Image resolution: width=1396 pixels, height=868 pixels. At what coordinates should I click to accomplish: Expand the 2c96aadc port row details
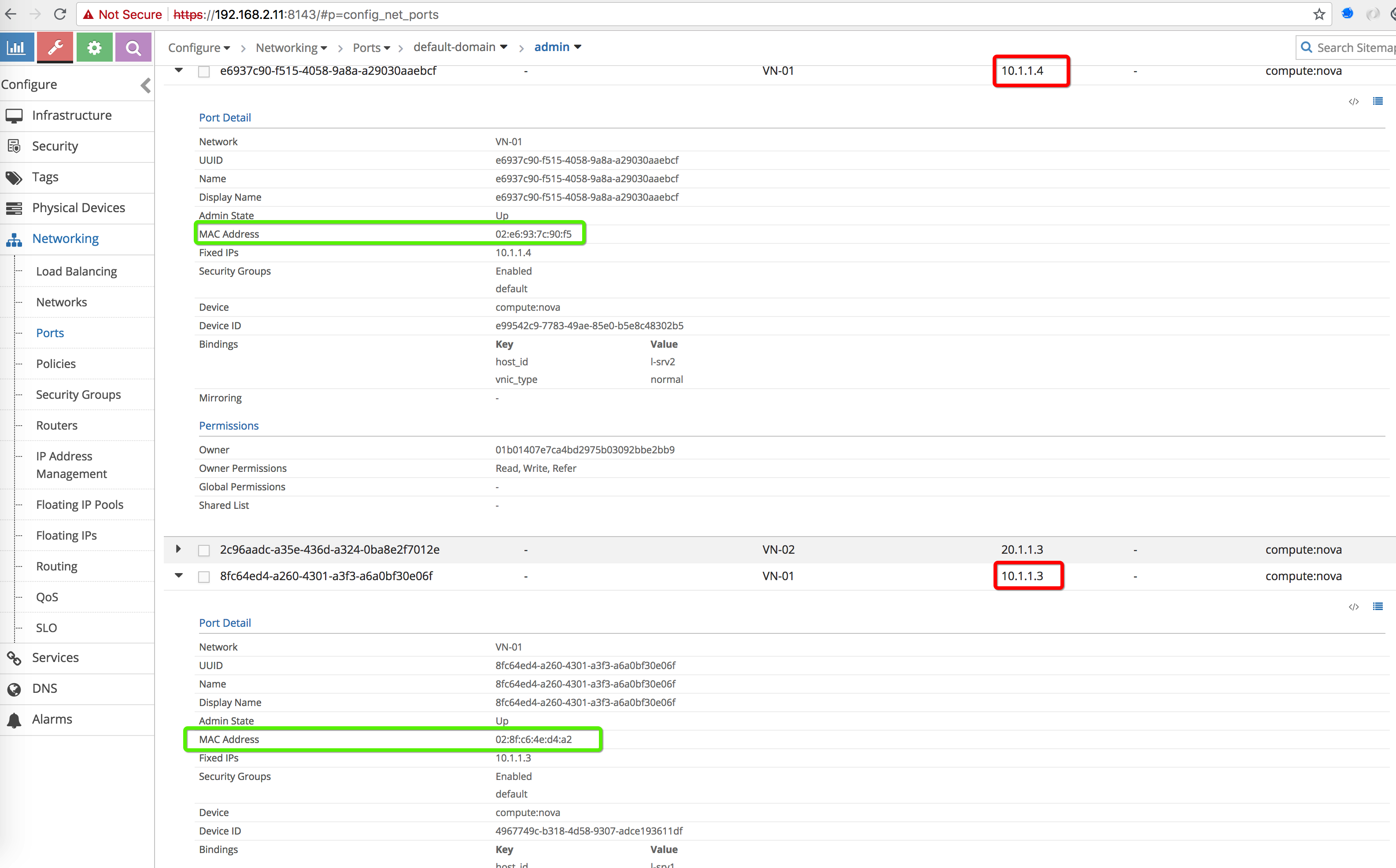[179, 549]
